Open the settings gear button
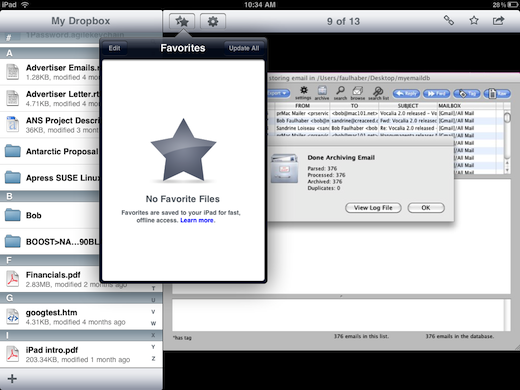The width and height of the screenshot is (520, 390). click(213, 22)
